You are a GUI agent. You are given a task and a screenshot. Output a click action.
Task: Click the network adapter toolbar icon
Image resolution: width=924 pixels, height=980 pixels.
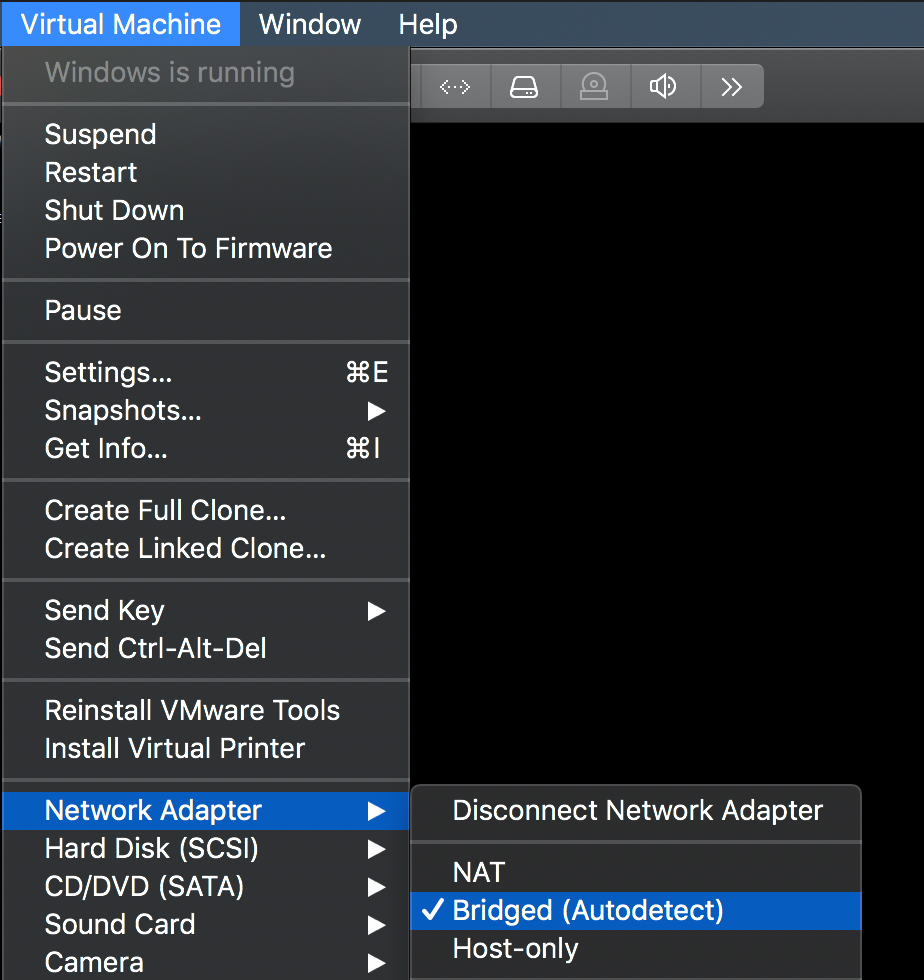[x=454, y=86]
